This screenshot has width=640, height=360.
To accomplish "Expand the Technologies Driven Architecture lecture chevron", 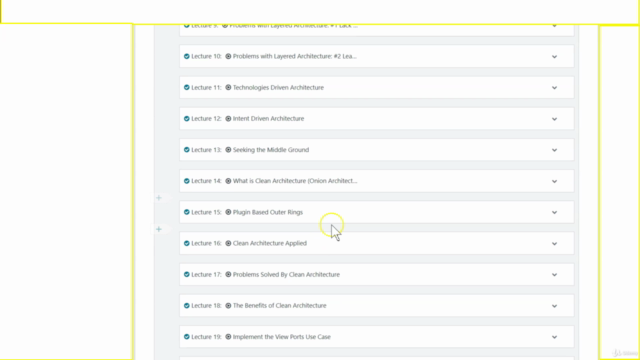I will click(554, 88).
